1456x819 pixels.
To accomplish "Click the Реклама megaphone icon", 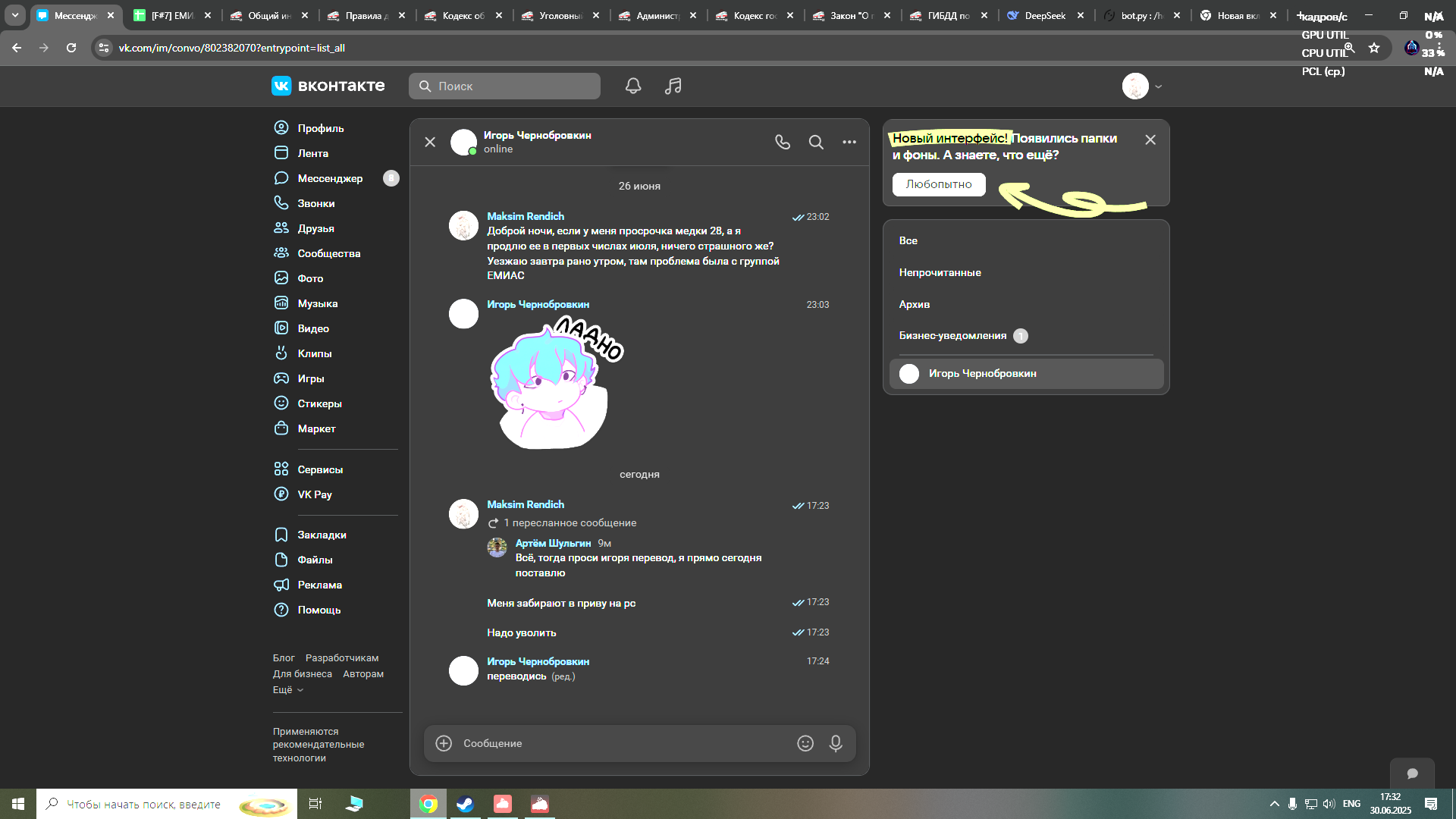I will (281, 585).
